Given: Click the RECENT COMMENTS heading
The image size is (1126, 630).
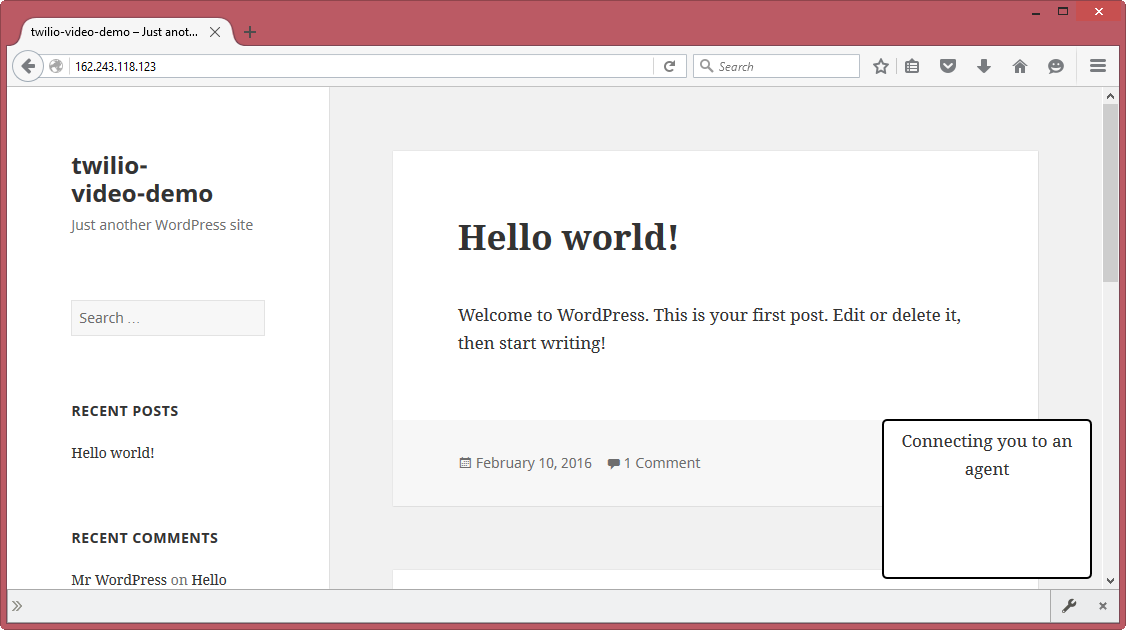Looking at the screenshot, I should pos(144,538).
